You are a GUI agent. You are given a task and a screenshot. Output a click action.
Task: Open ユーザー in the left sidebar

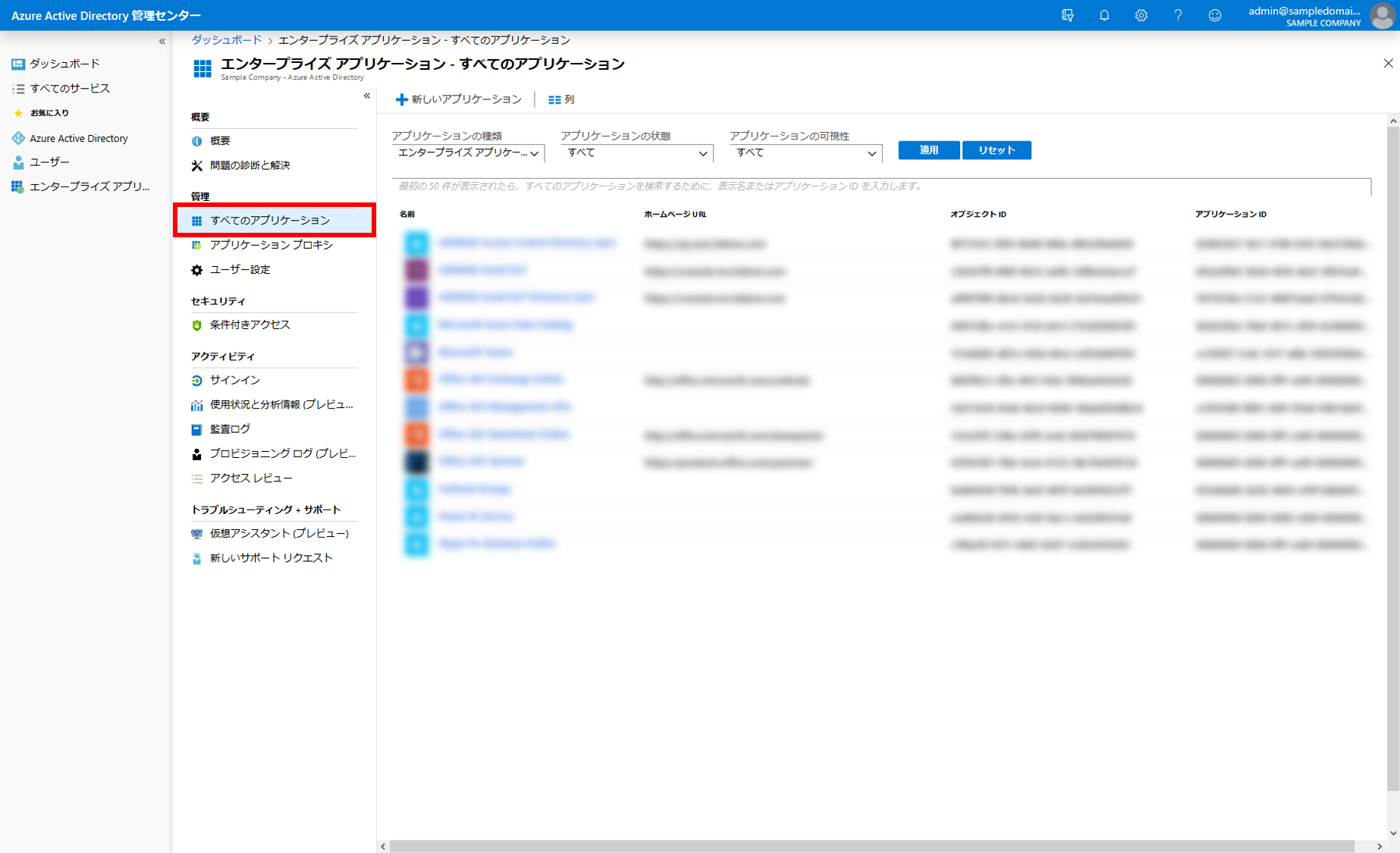pos(41,162)
